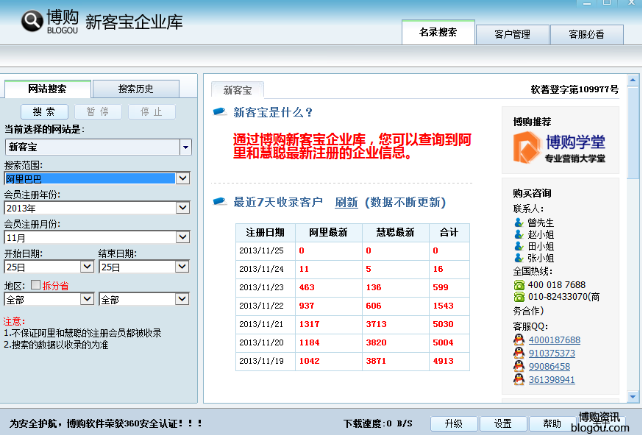Click the Blogou magnifier logo icon

point(32,19)
